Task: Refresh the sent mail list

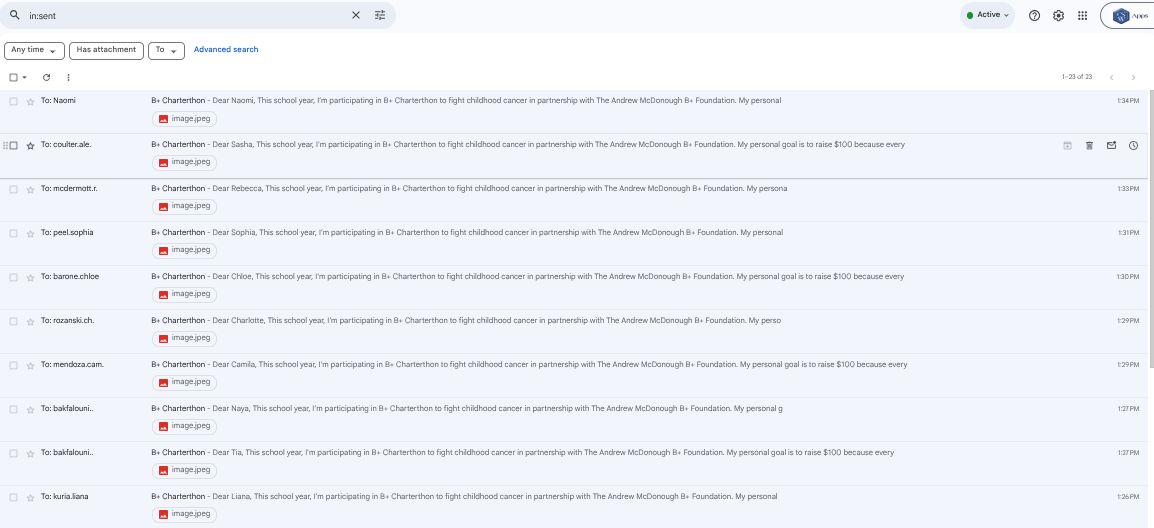Action: click(46, 77)
